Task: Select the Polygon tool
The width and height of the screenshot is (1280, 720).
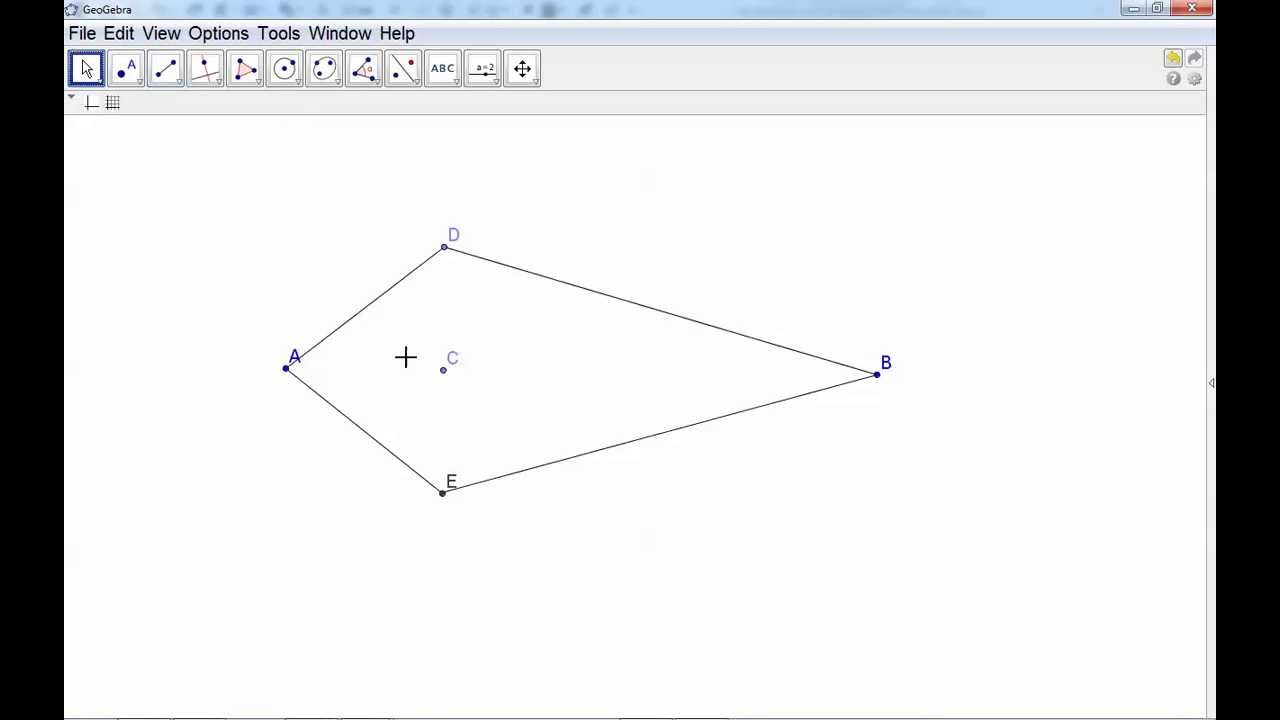Action: (245, 69)
